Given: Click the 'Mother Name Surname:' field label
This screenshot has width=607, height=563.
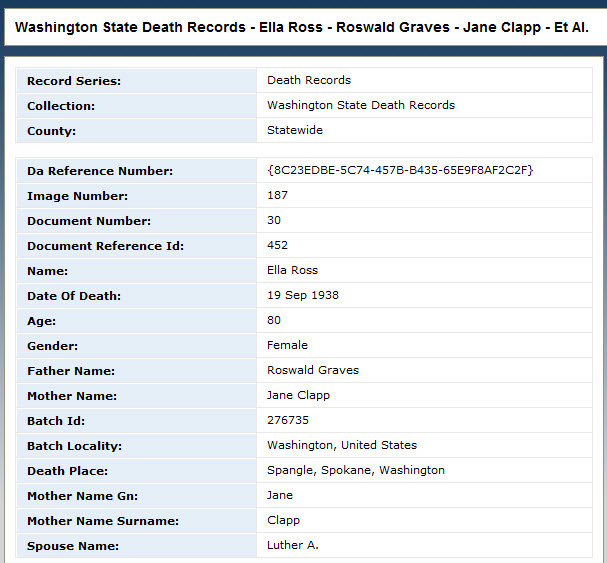Looking at the screenshot, I should click(x=103, y=521).
